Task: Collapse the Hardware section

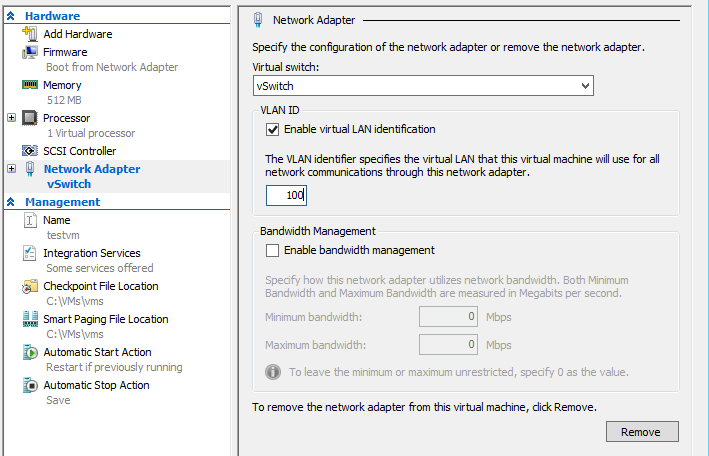Action: point(11,16)
